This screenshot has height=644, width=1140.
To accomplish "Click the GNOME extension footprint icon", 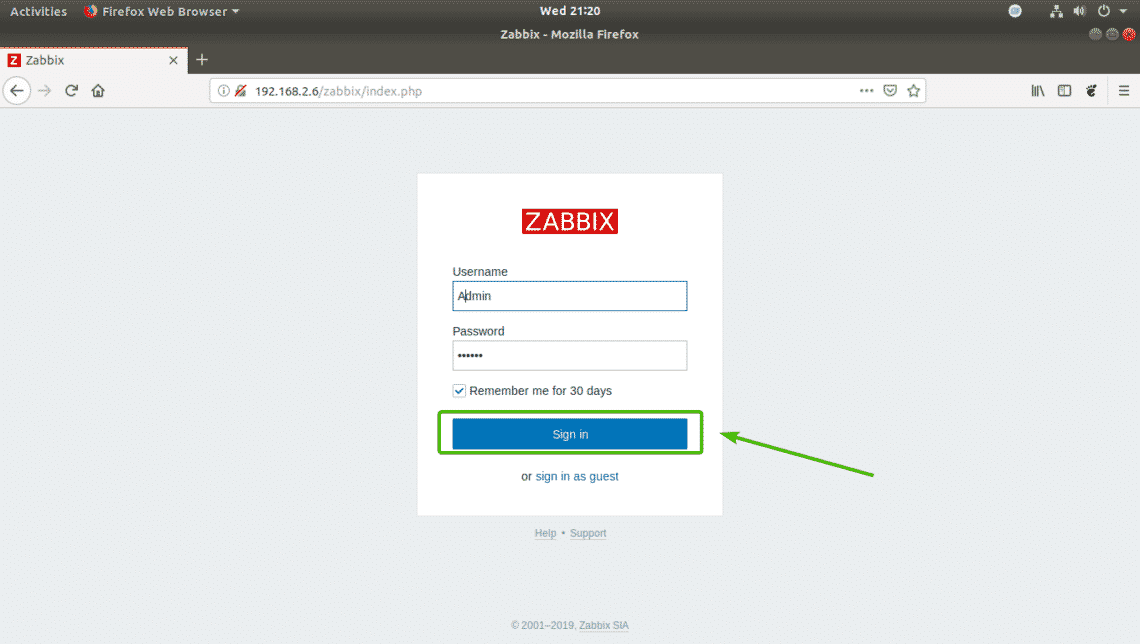I will pyautogui.click(x=1091, y=91).
